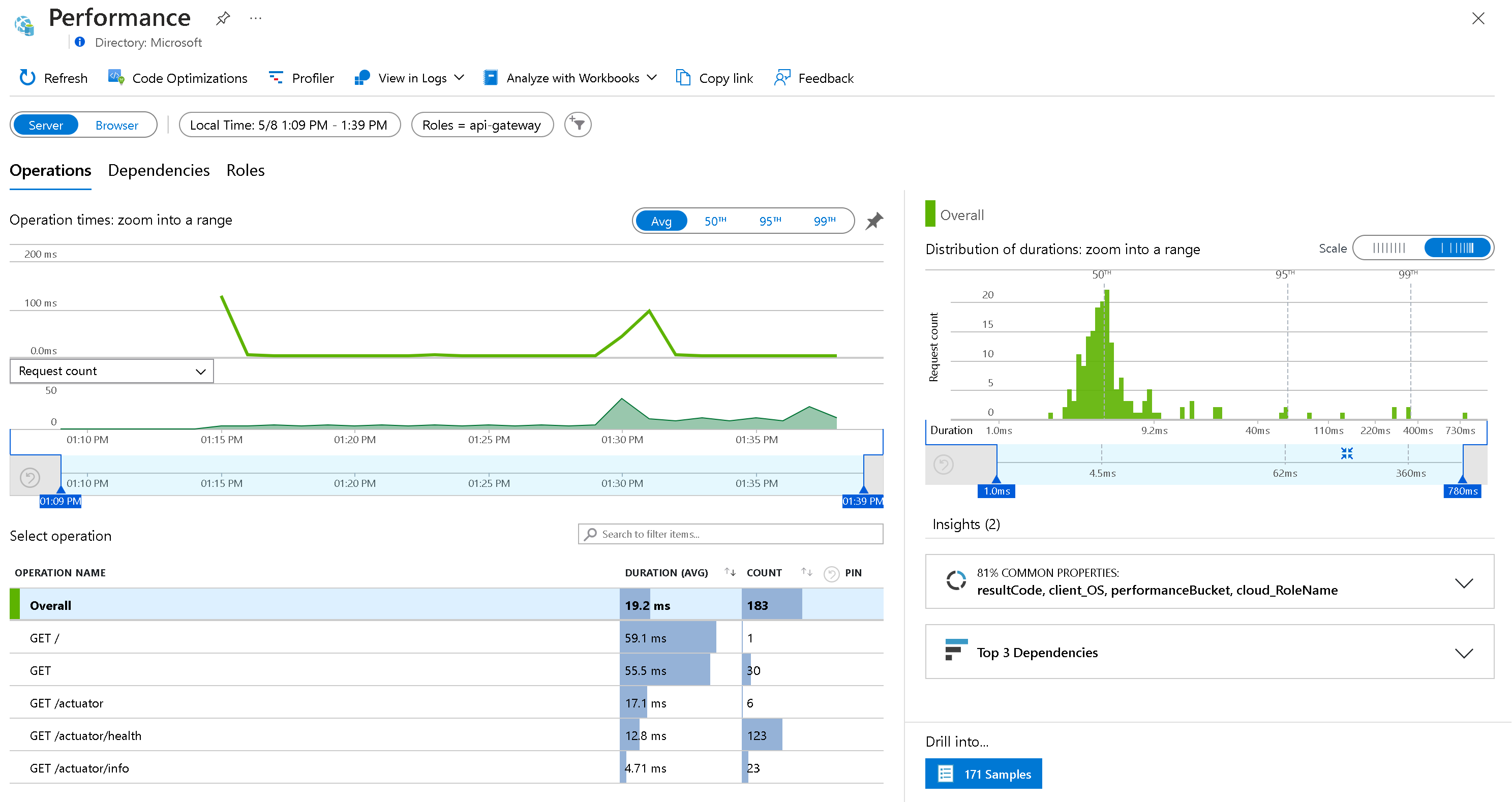
Task: Click the Copy link icon
Action: (683, 77)
